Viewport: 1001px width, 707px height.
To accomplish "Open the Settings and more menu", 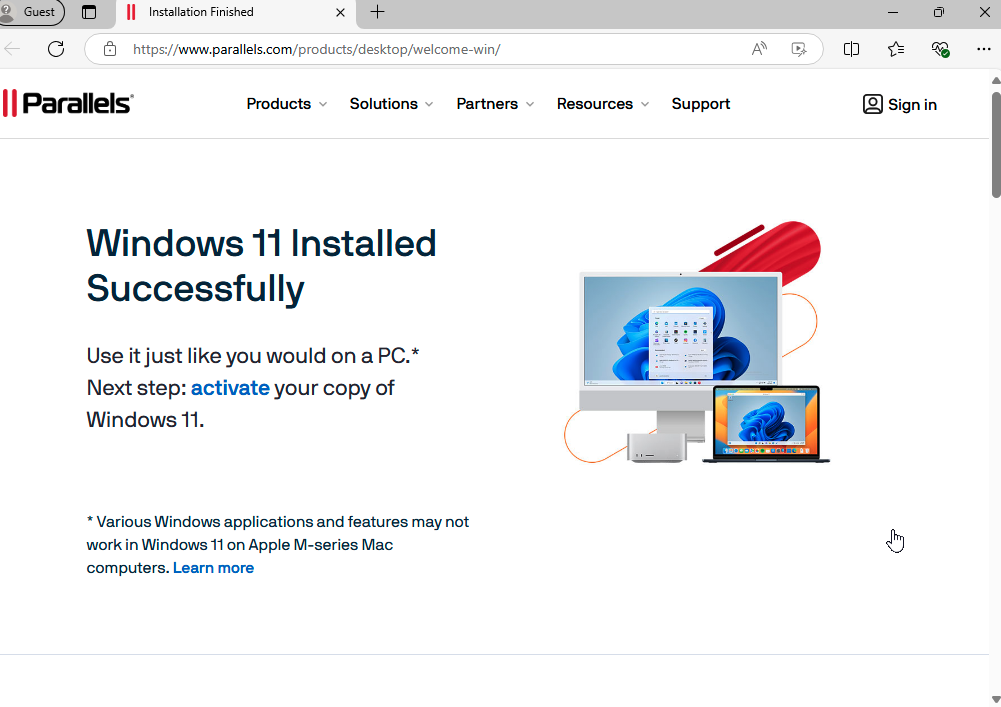I will pos(984,48).
